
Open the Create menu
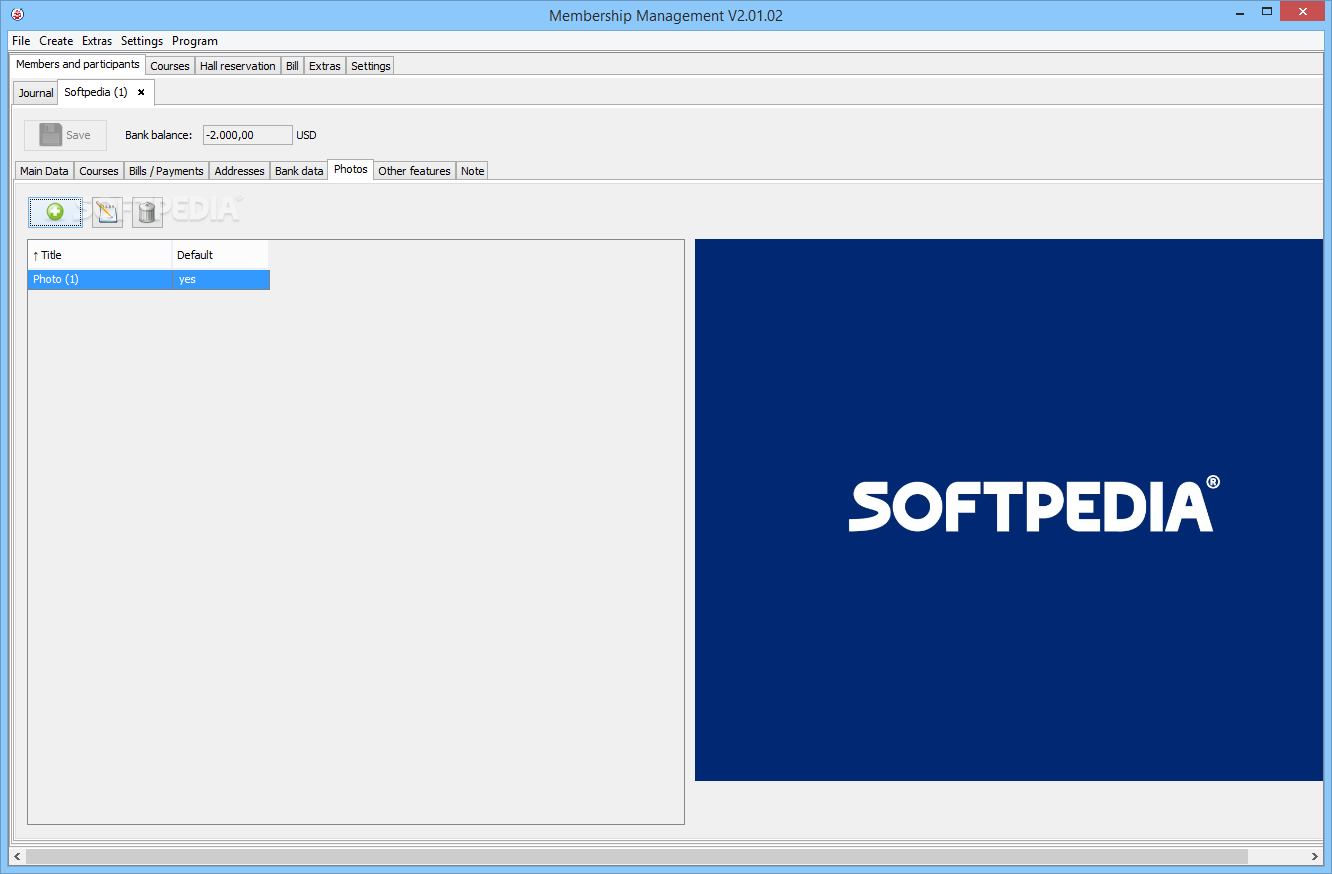click(56, 41)
